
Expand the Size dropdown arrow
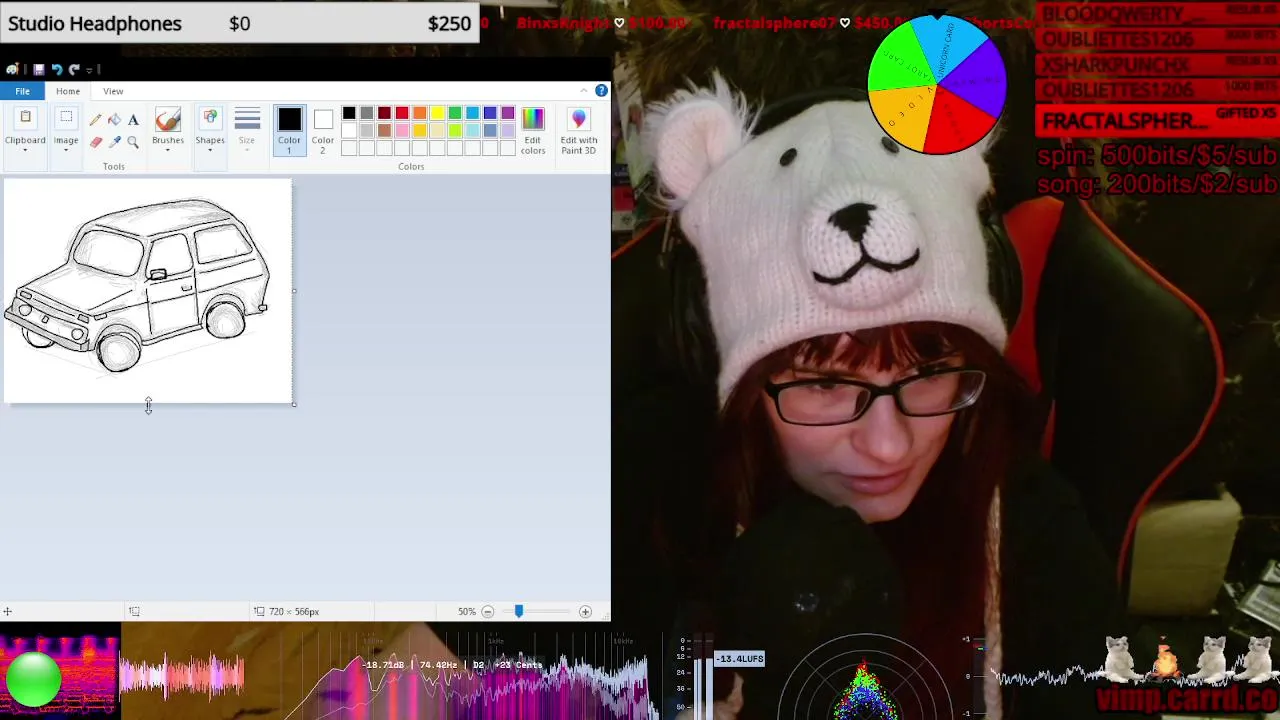click(x=247, y=151)
